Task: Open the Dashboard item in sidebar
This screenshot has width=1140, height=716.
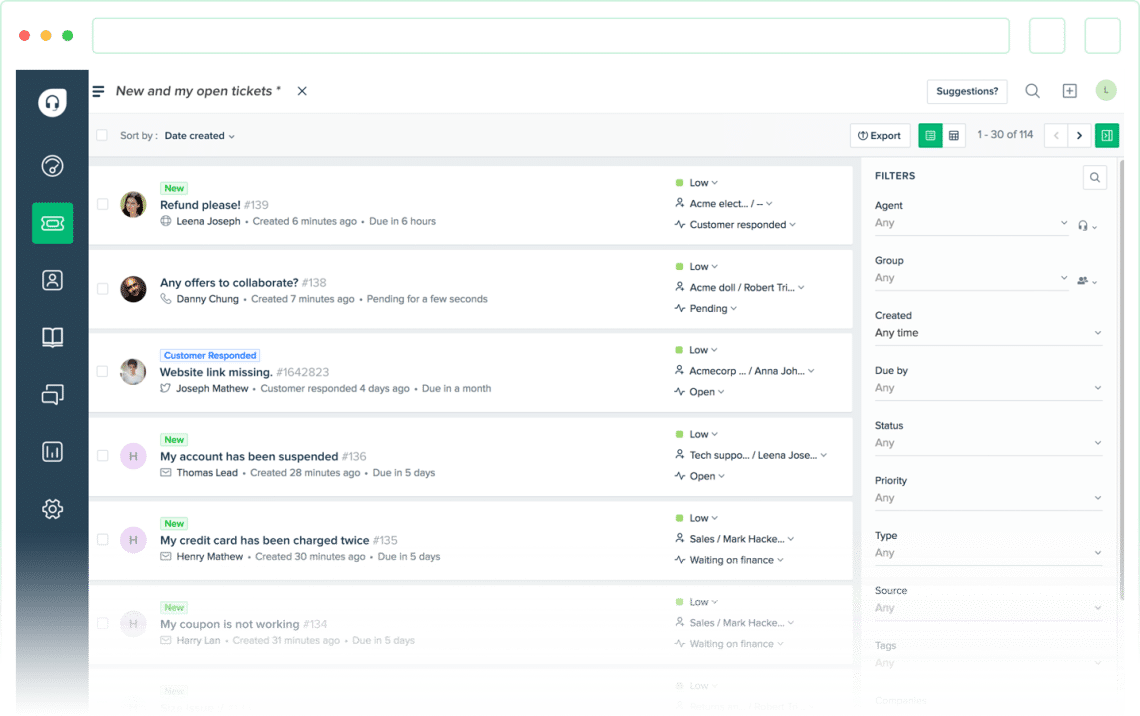Action: pos(52,166)
